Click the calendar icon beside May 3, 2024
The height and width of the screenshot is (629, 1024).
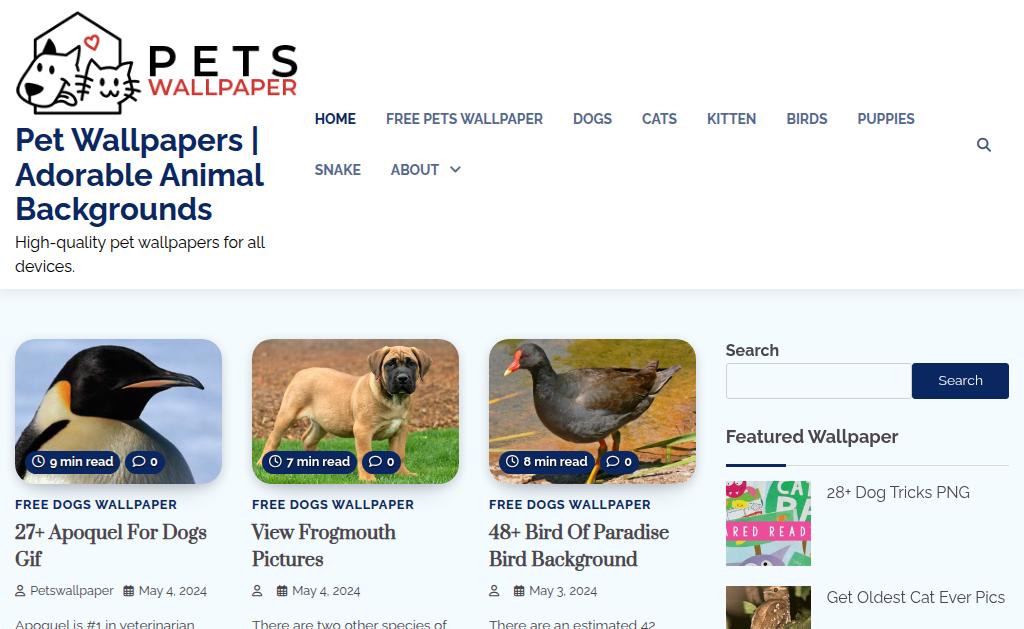coord(519,590)
